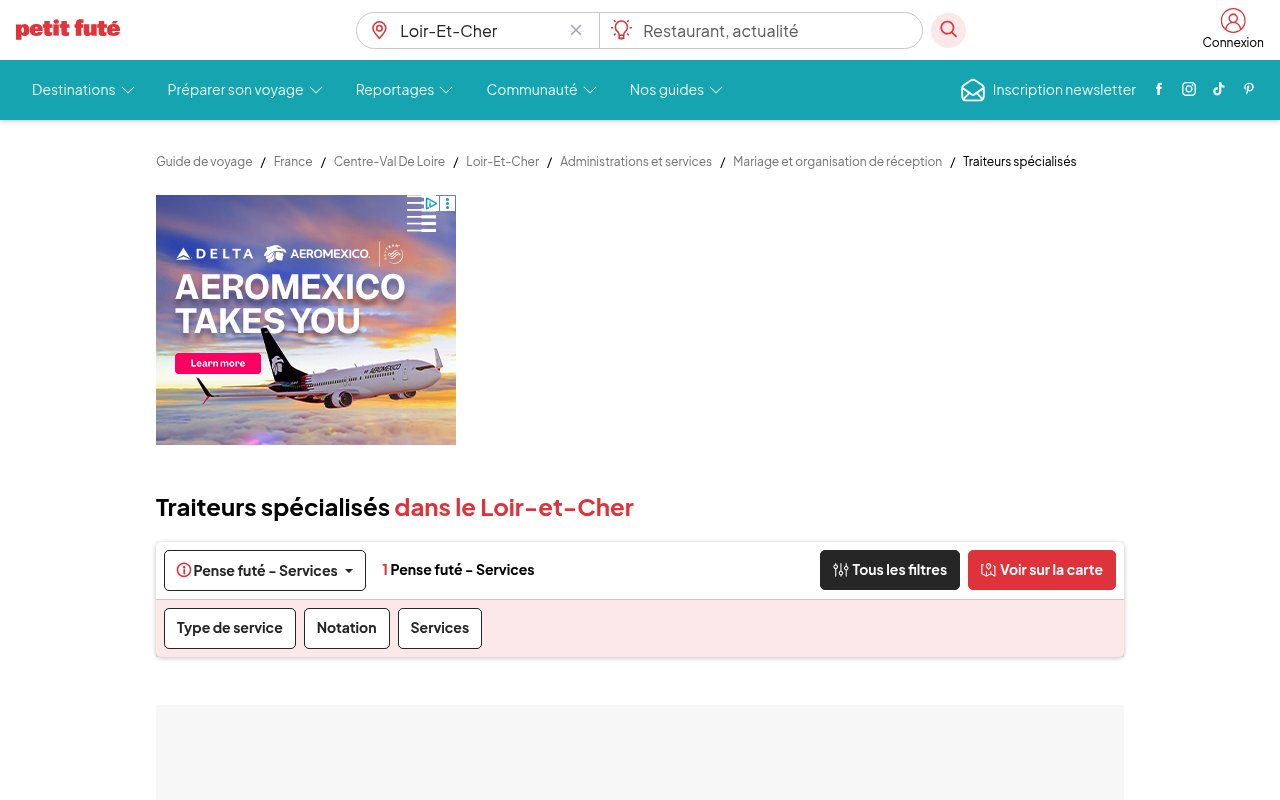Clear the Loir-Et-Cher location field

(x=576, y=30)
